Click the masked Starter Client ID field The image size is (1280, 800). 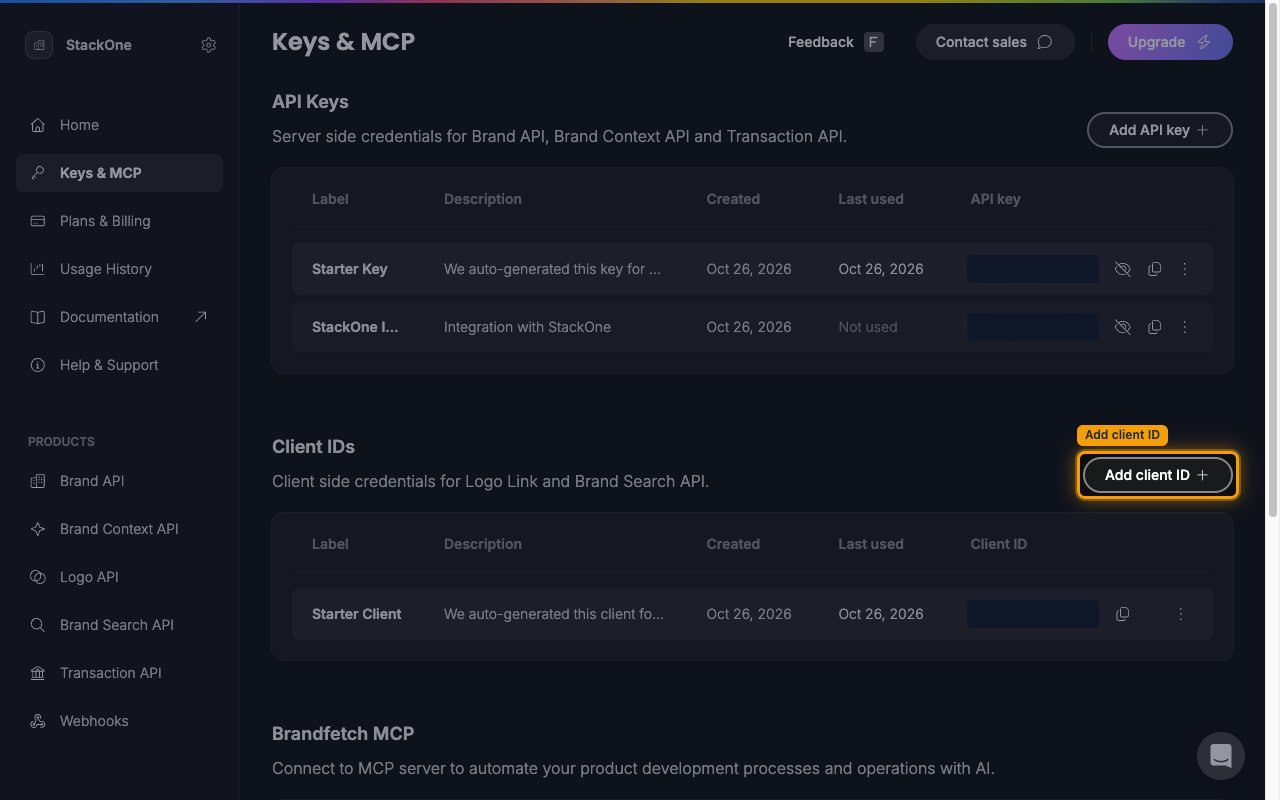tap(1033, 614)
